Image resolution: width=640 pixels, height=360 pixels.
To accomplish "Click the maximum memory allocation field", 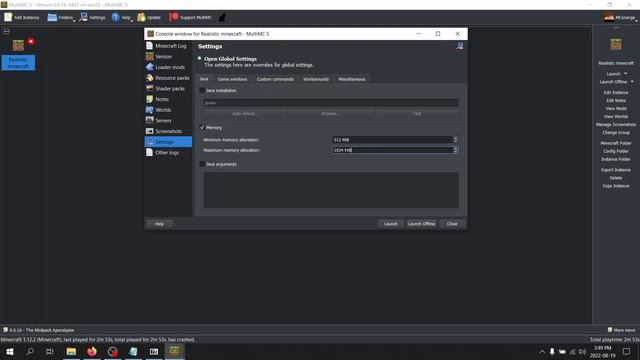I will click(x=392, y=150).
